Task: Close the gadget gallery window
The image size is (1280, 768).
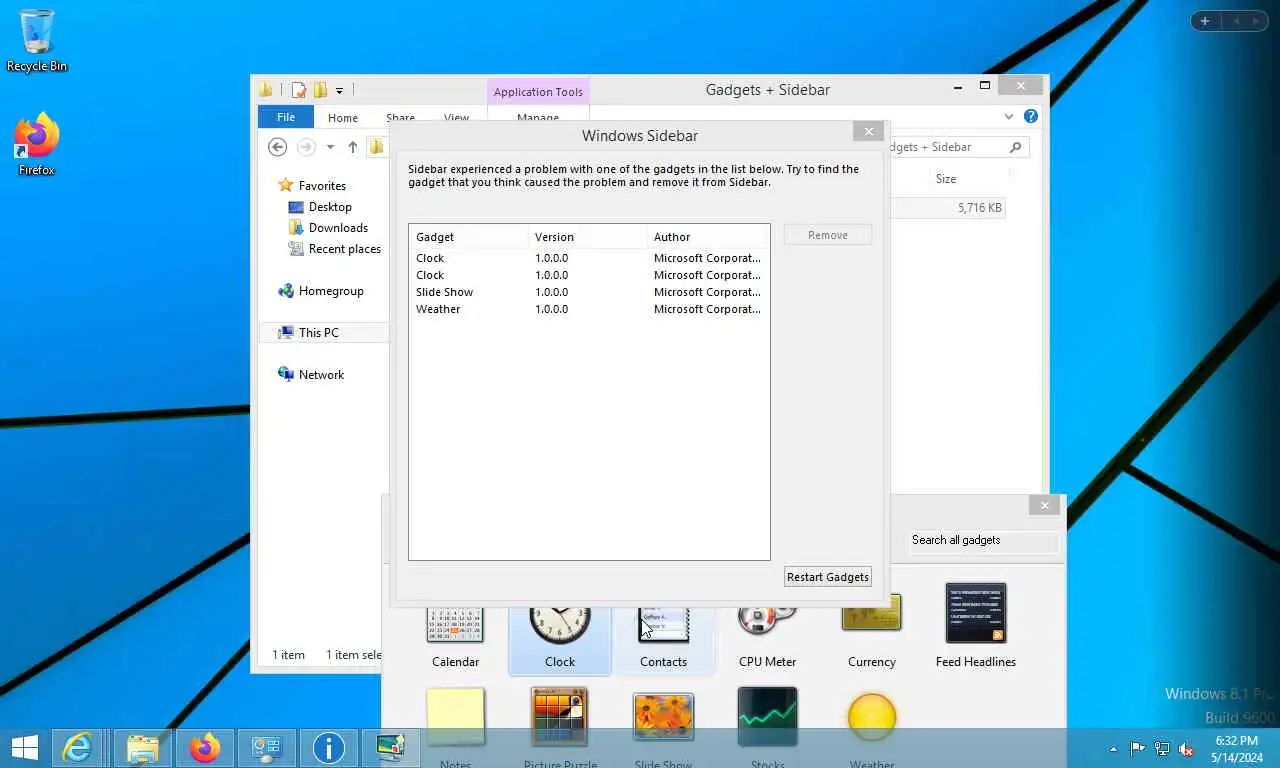Action: coord(1044,505)
